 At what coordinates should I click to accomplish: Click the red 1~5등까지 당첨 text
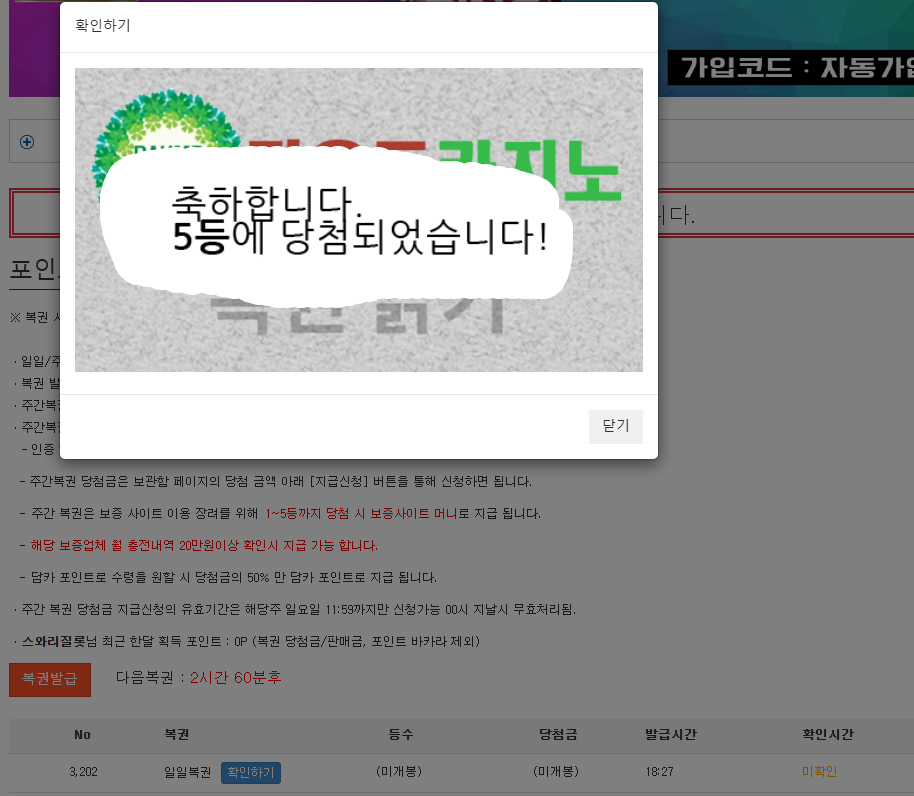pos(361,513)
